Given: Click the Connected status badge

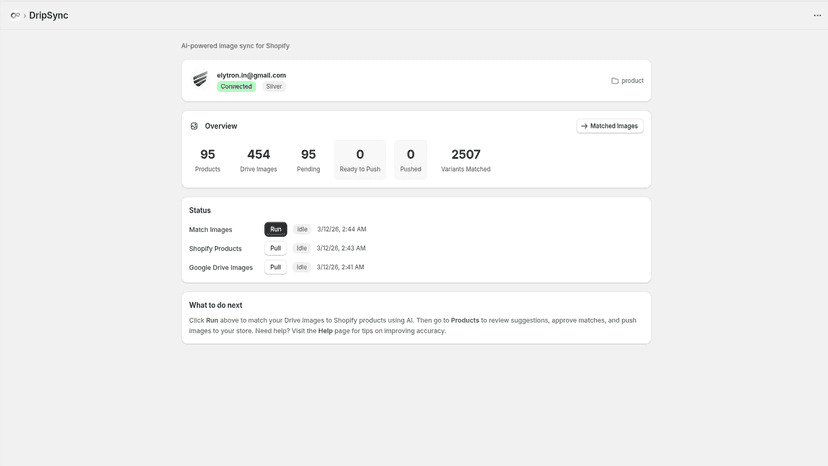Looking at the screenshot, I should 236,87.
